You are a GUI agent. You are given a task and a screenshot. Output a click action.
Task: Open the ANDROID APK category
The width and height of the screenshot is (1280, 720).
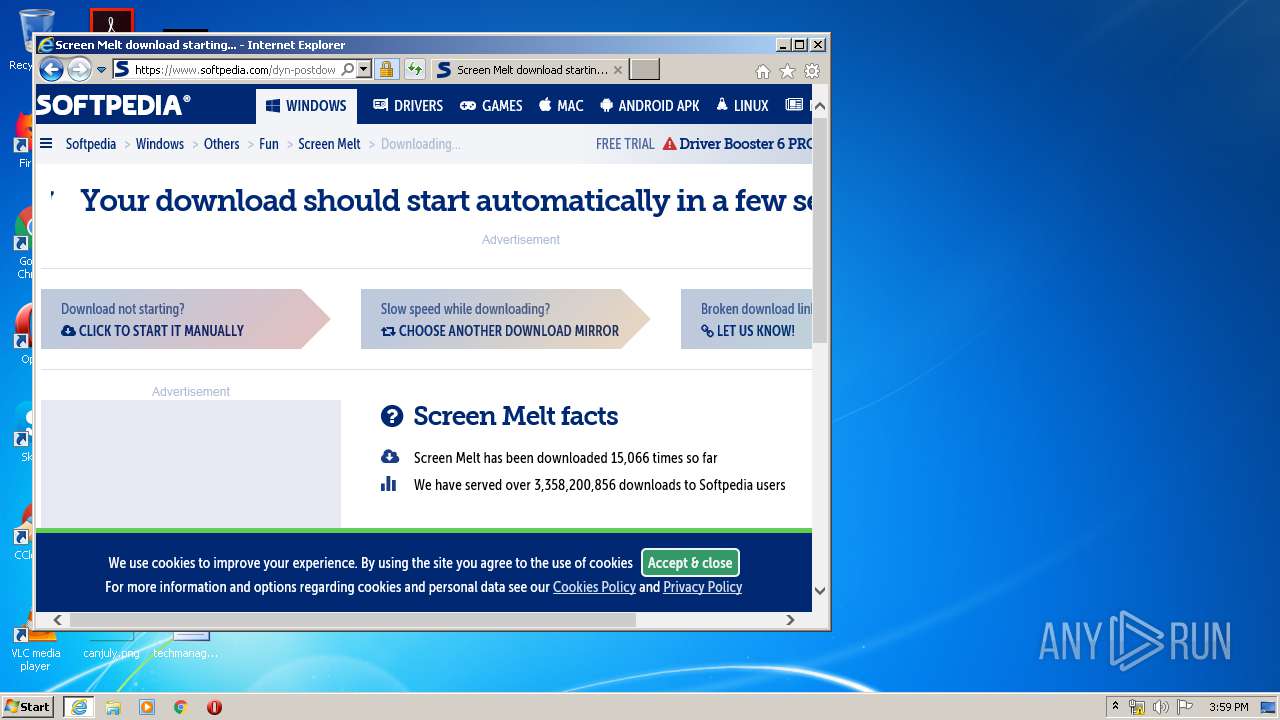click(650, 106)
